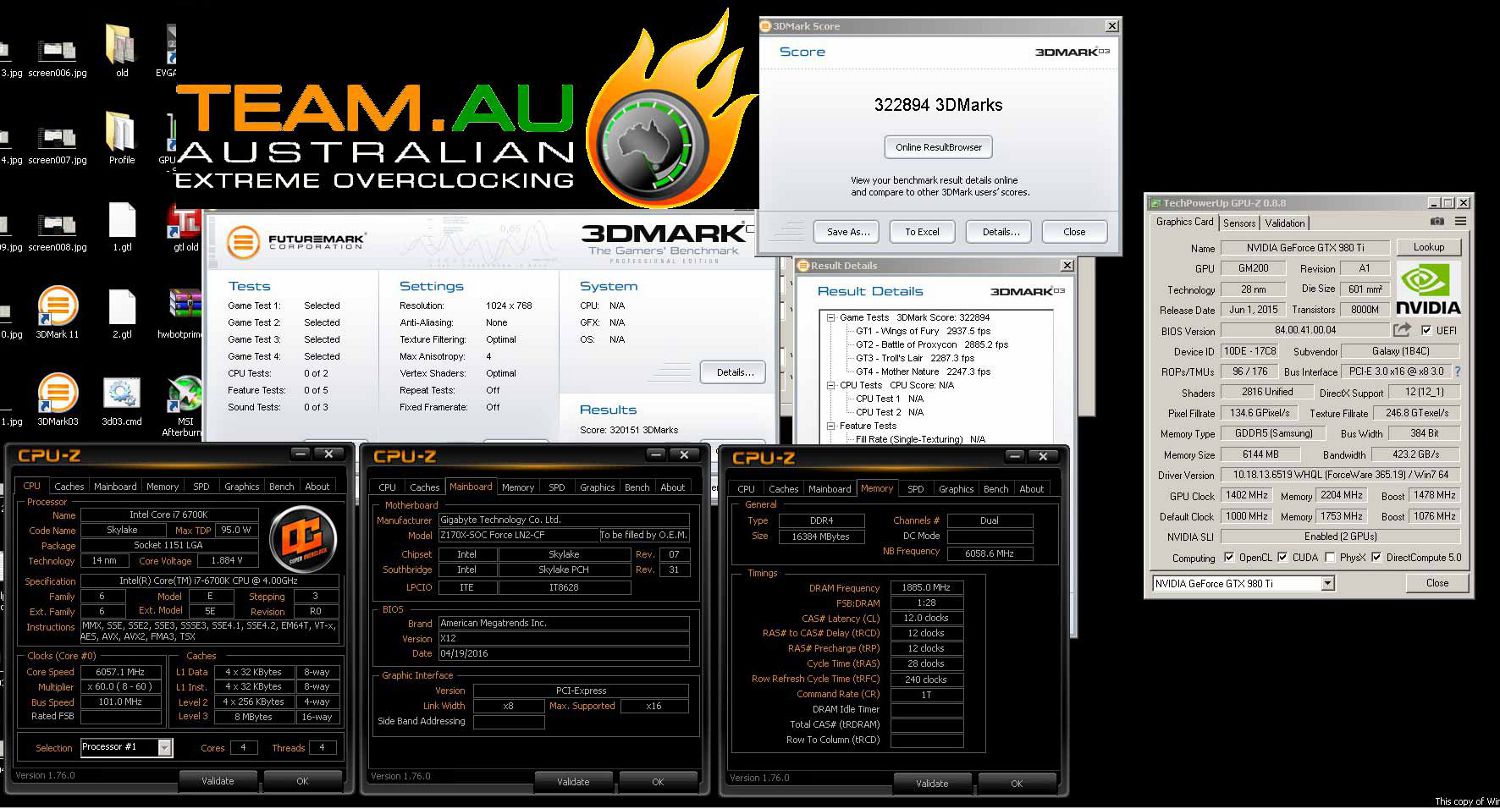Click the bus interface question mark icon
Image resolution: width=1500 pixels, height=809 pixels.
[1457, 372]
